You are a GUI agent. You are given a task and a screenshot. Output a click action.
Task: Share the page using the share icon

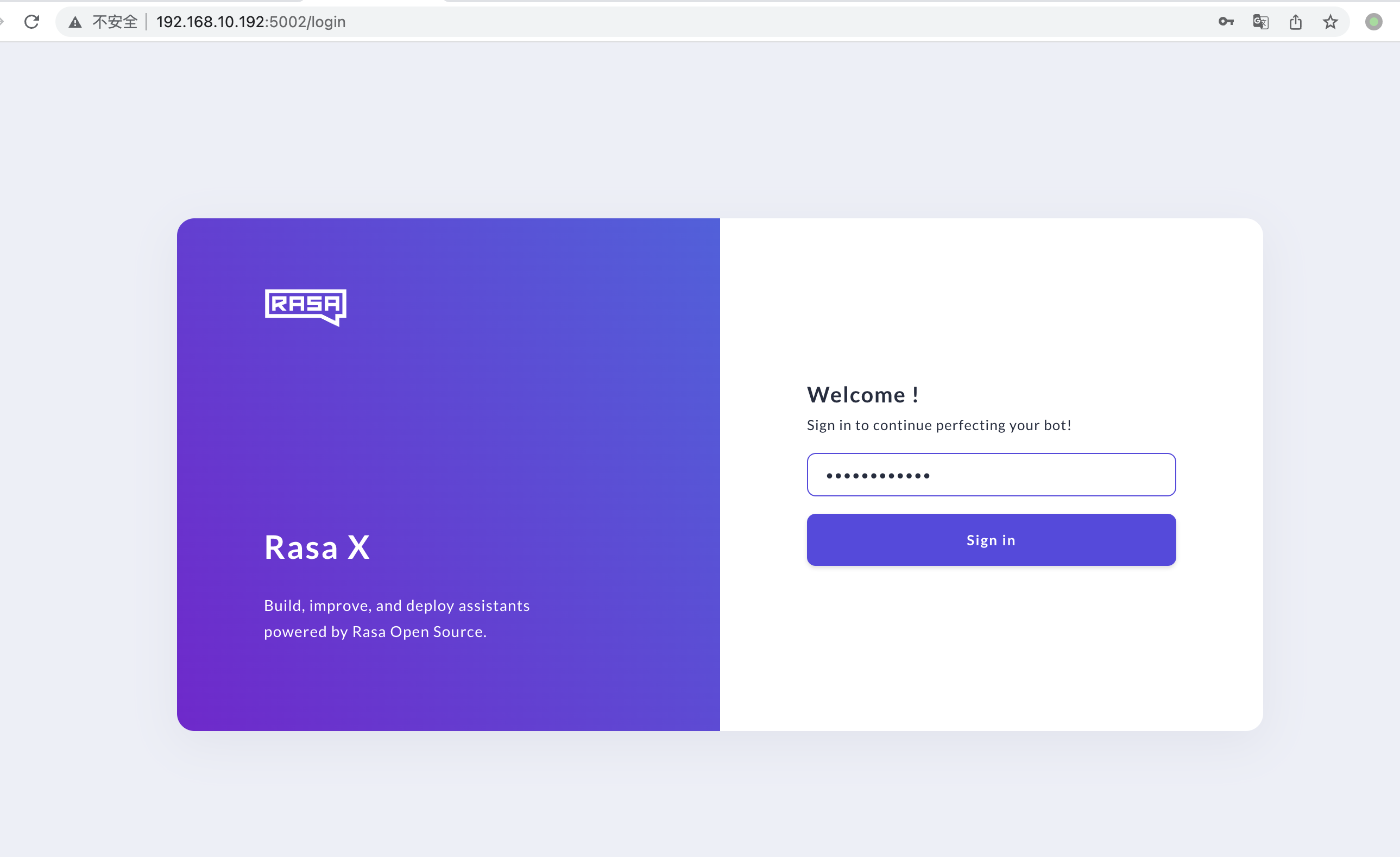coord(1296,22)
